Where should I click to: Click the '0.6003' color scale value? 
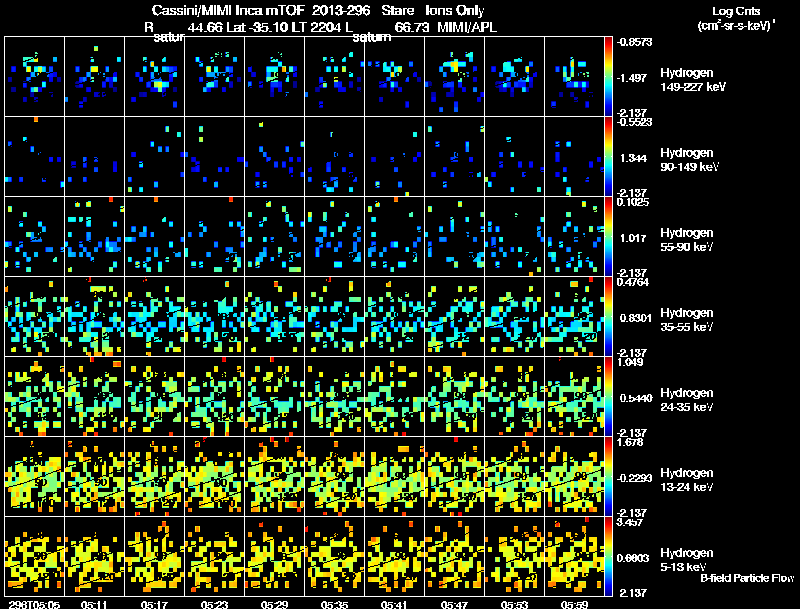click(633, 559)
